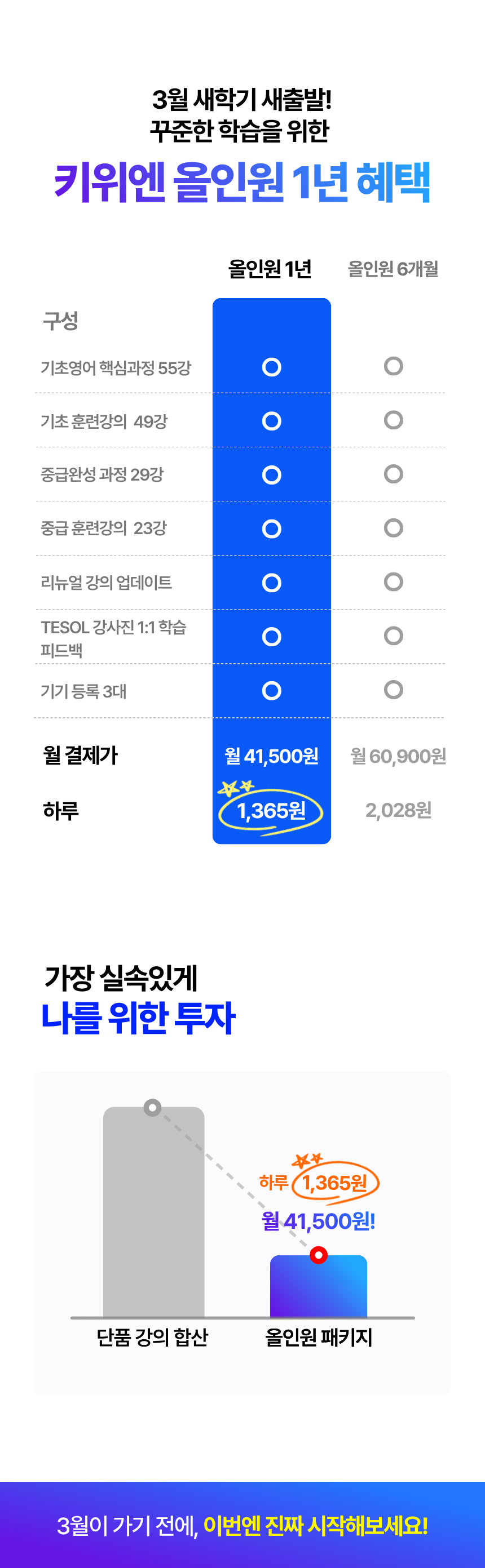Click orange star icons above chart's 1,365원
Viewport: 485px width, 1568px height.
pyautogui.click(x=307, y=1160)
